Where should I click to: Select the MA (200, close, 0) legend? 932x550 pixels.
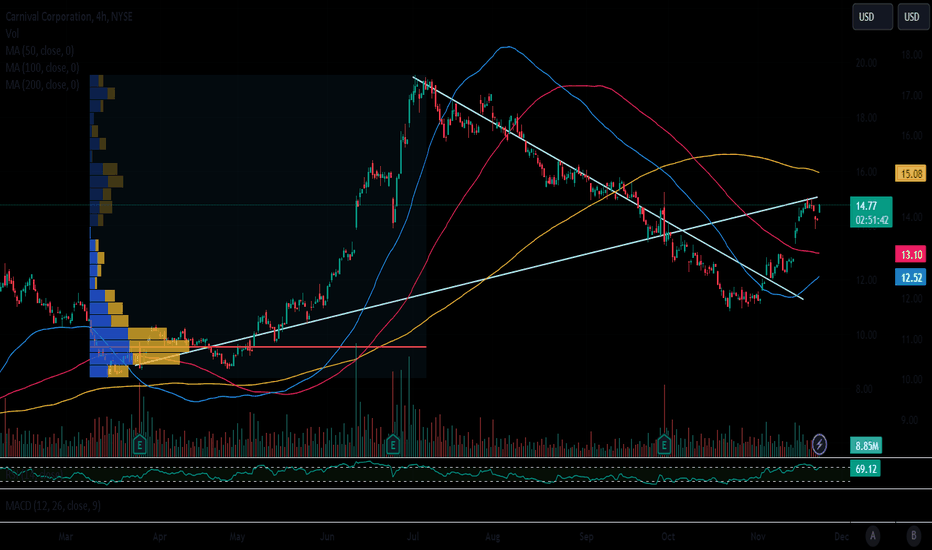click(x=42, y=85)
